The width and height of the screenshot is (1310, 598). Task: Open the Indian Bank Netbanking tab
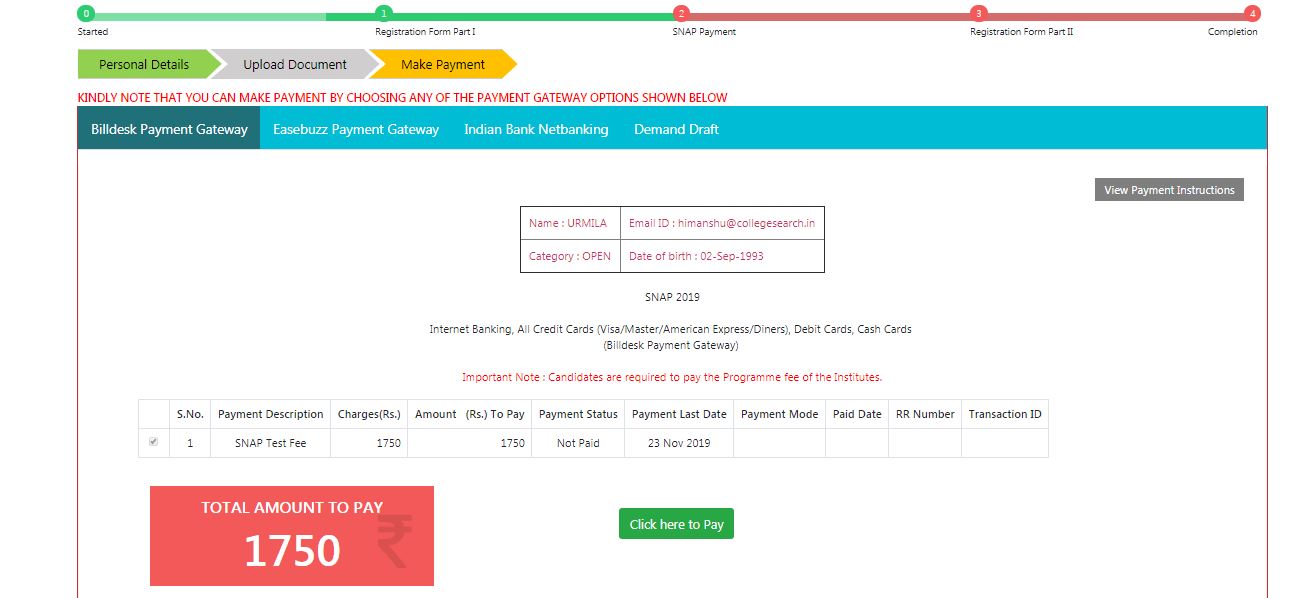[535, 128]
